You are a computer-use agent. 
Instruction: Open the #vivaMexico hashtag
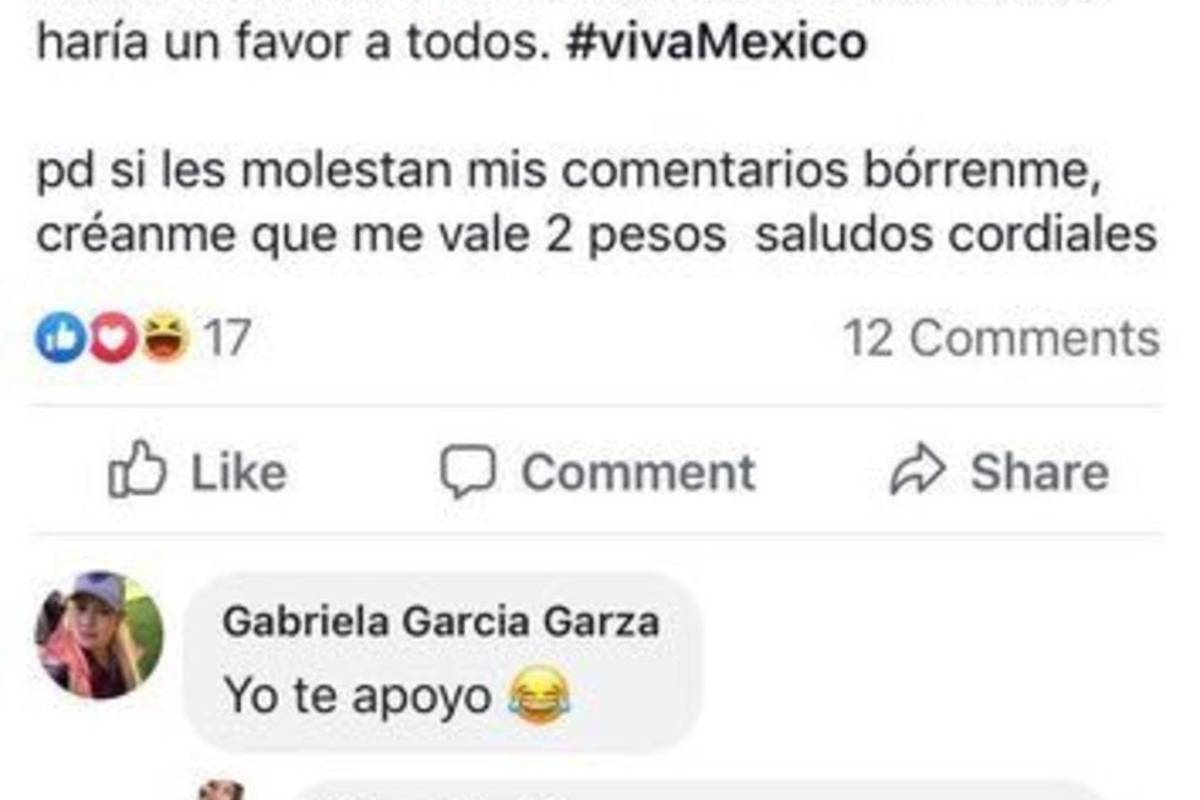717,42
